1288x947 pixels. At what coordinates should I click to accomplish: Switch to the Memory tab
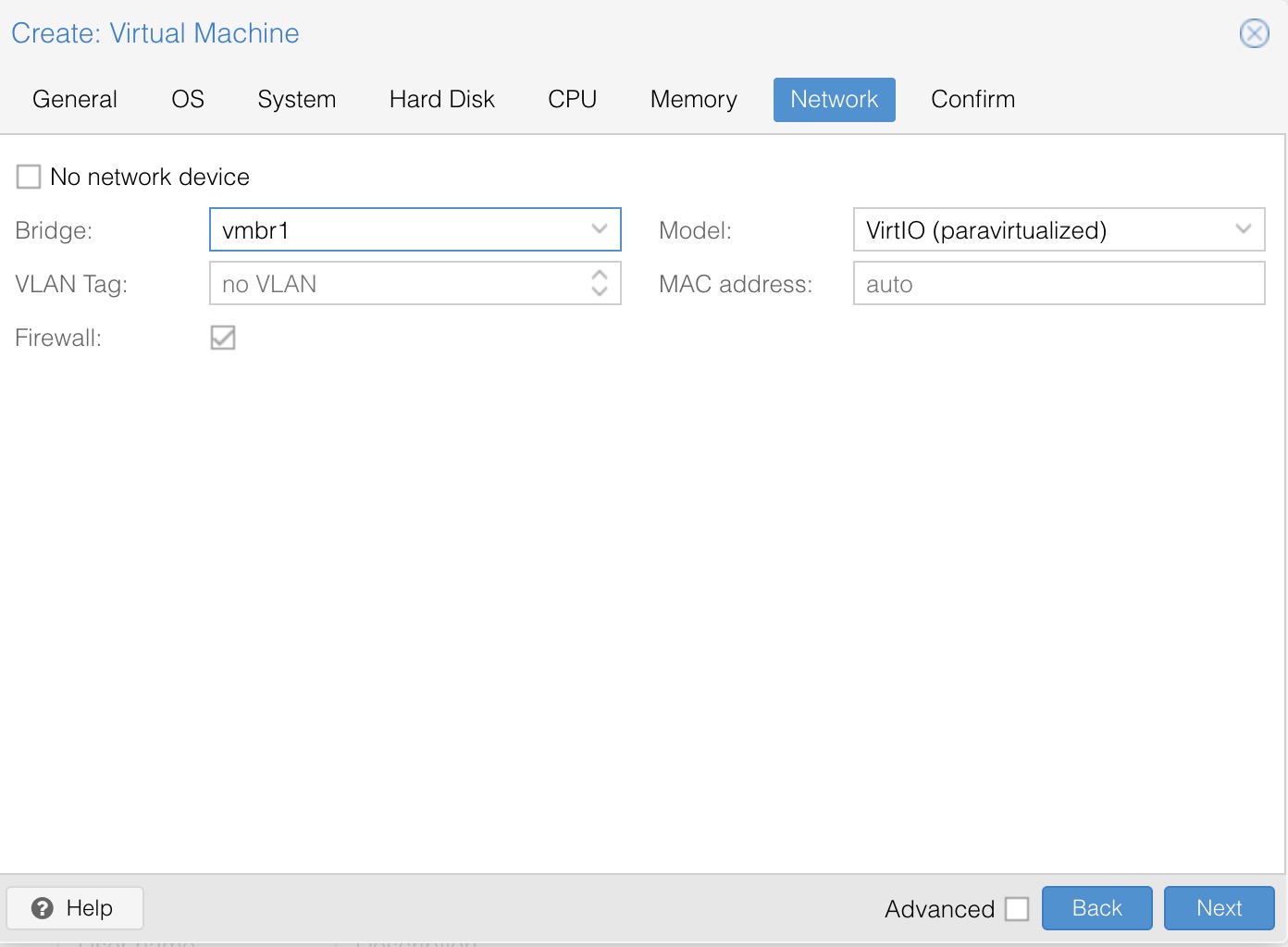694,100
